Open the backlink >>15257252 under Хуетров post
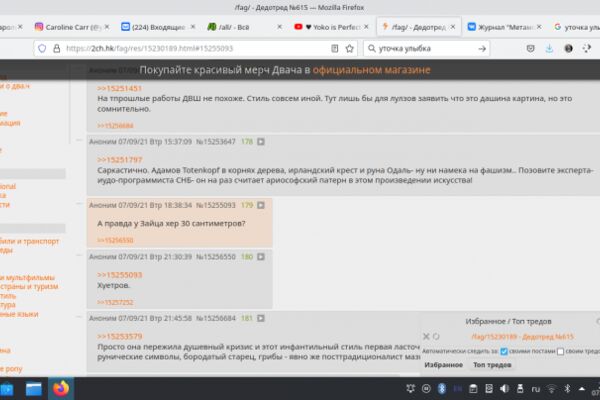The width and height of the screenshot is (600, 400). [x=115, y=302]
